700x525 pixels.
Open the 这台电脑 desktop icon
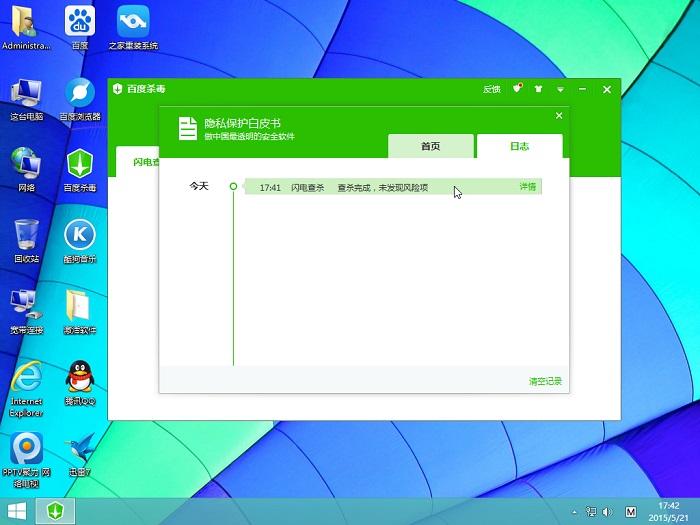[x=26, y=99]
